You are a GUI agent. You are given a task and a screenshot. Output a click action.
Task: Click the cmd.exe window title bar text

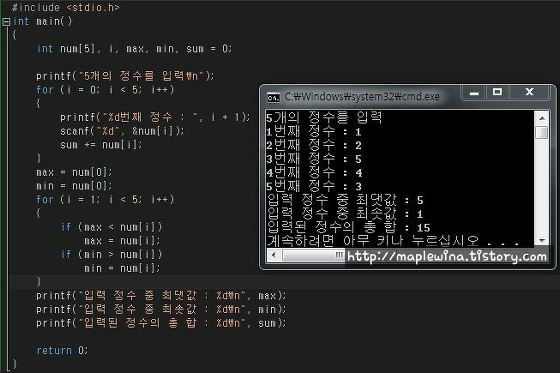tap(362, 97)
